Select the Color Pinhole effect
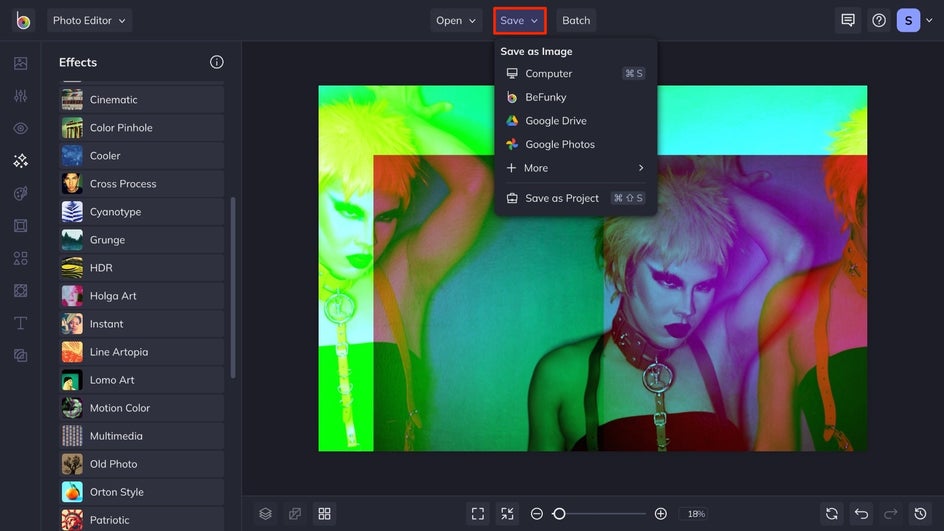Screen dimensions: 944x531 coord(142,128)
